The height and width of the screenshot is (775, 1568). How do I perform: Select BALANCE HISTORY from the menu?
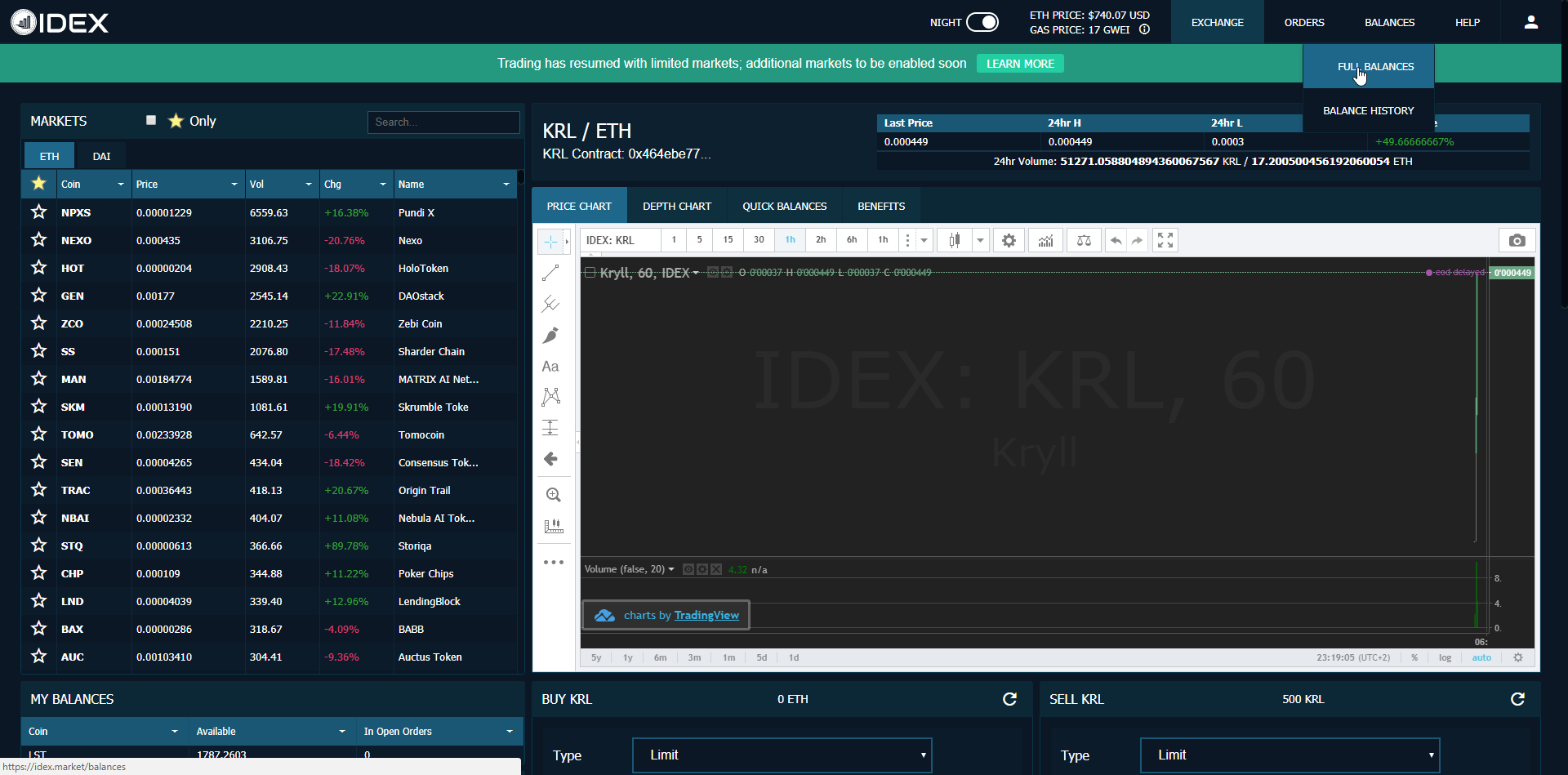[1369, 110]
